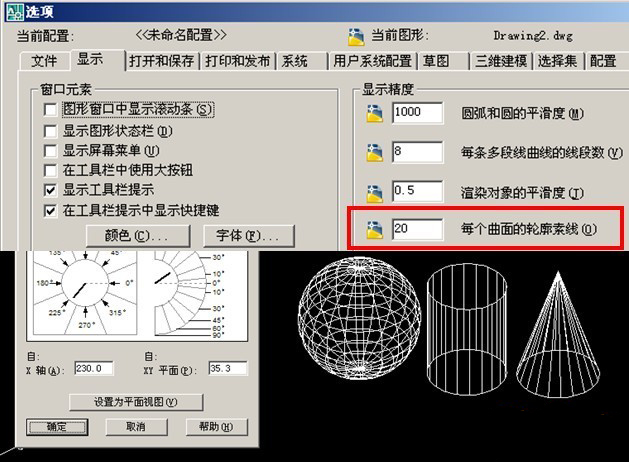
Task: Click the drawing icon beside the 1000 smoothness field
Action: click(x=375, y=114)
